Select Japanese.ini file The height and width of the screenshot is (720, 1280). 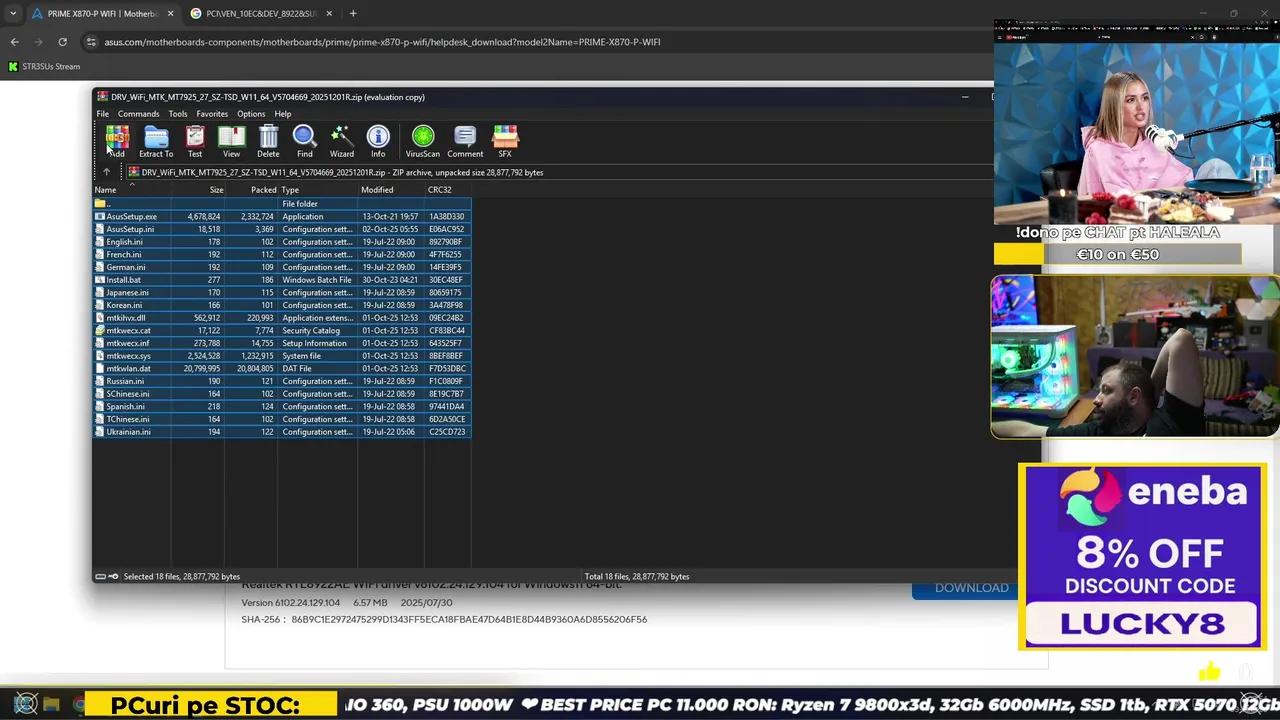click(x=282, y=292)
